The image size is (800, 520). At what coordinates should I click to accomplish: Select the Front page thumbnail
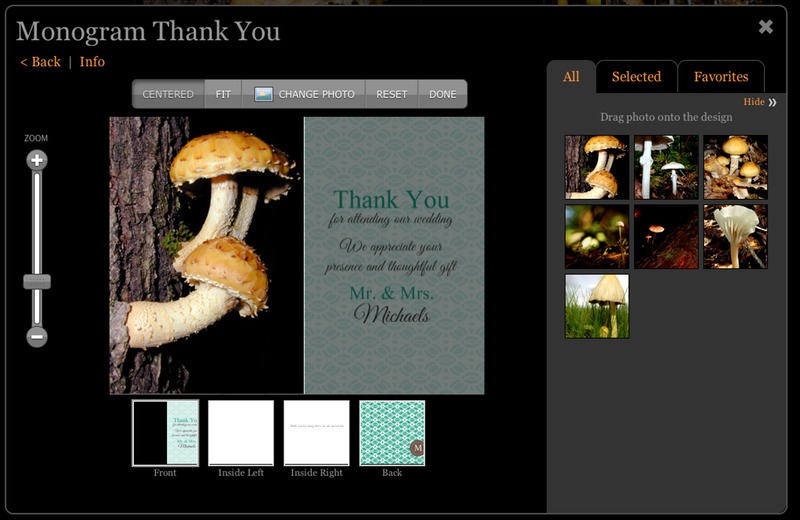tap(165, 433)
